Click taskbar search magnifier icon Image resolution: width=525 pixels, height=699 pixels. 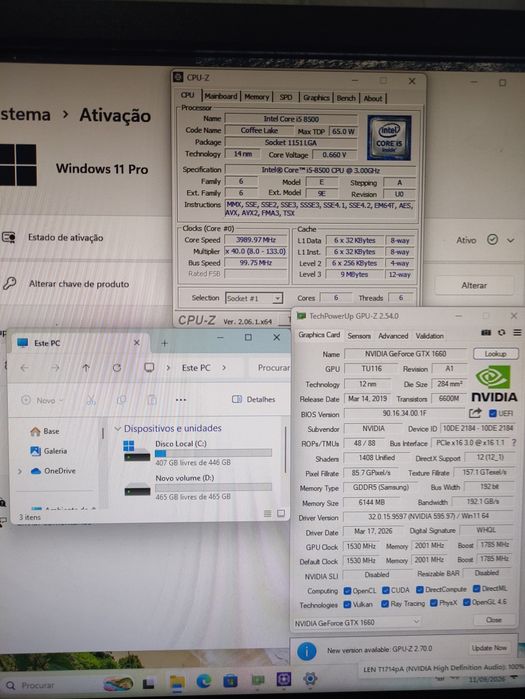(x=10, y=685)
